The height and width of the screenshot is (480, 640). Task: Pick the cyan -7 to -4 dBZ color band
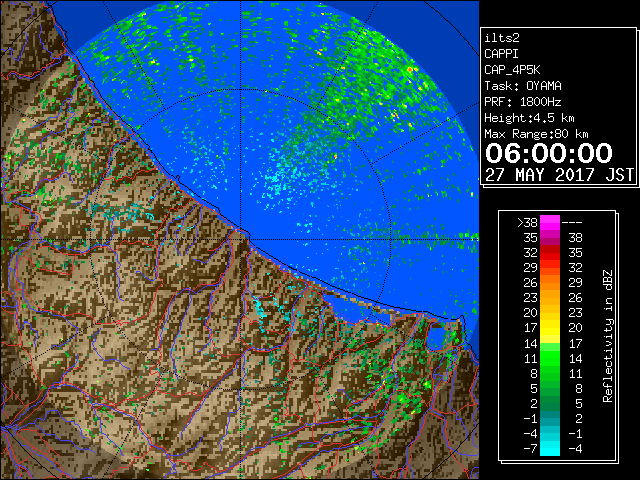(x=550, y=448)
